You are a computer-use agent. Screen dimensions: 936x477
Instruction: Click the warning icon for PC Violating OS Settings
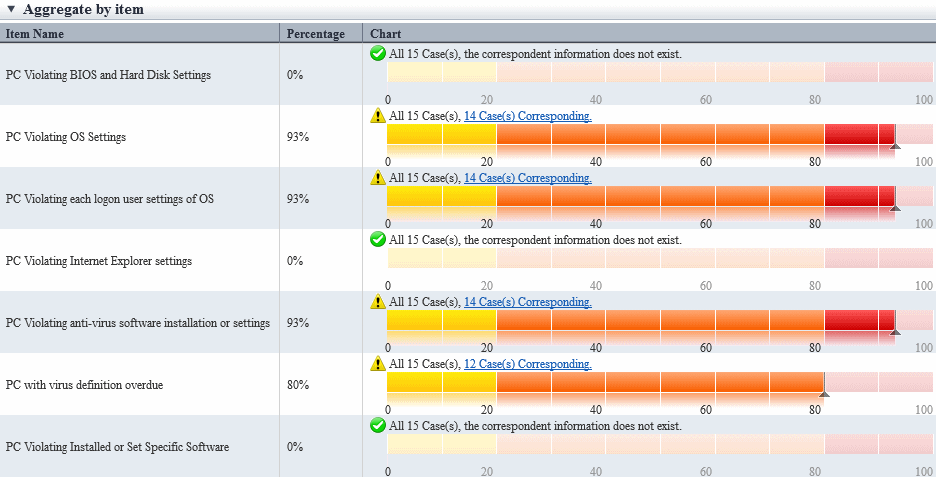pyautogui.click(x=377, y=115)
